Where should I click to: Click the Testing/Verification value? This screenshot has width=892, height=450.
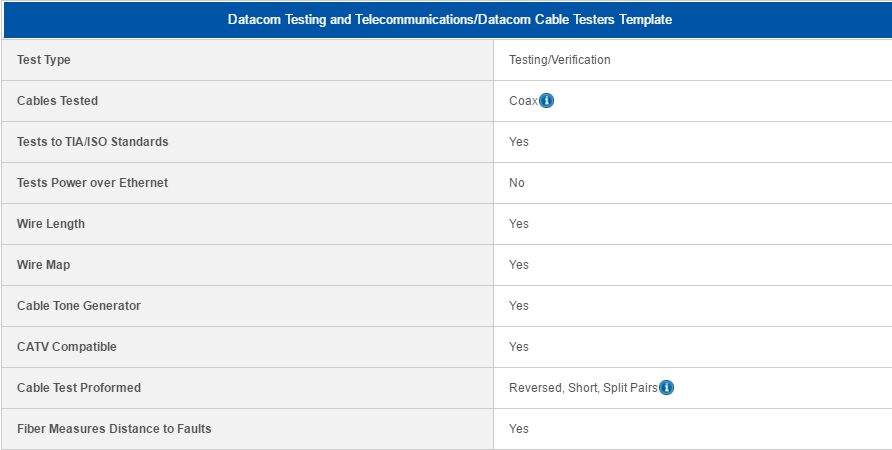click(559, 60)
